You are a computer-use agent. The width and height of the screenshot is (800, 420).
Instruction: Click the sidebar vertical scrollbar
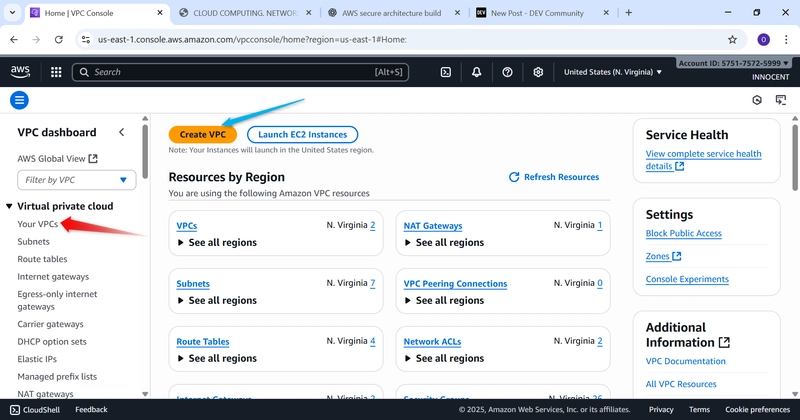(x=145, y=151)
